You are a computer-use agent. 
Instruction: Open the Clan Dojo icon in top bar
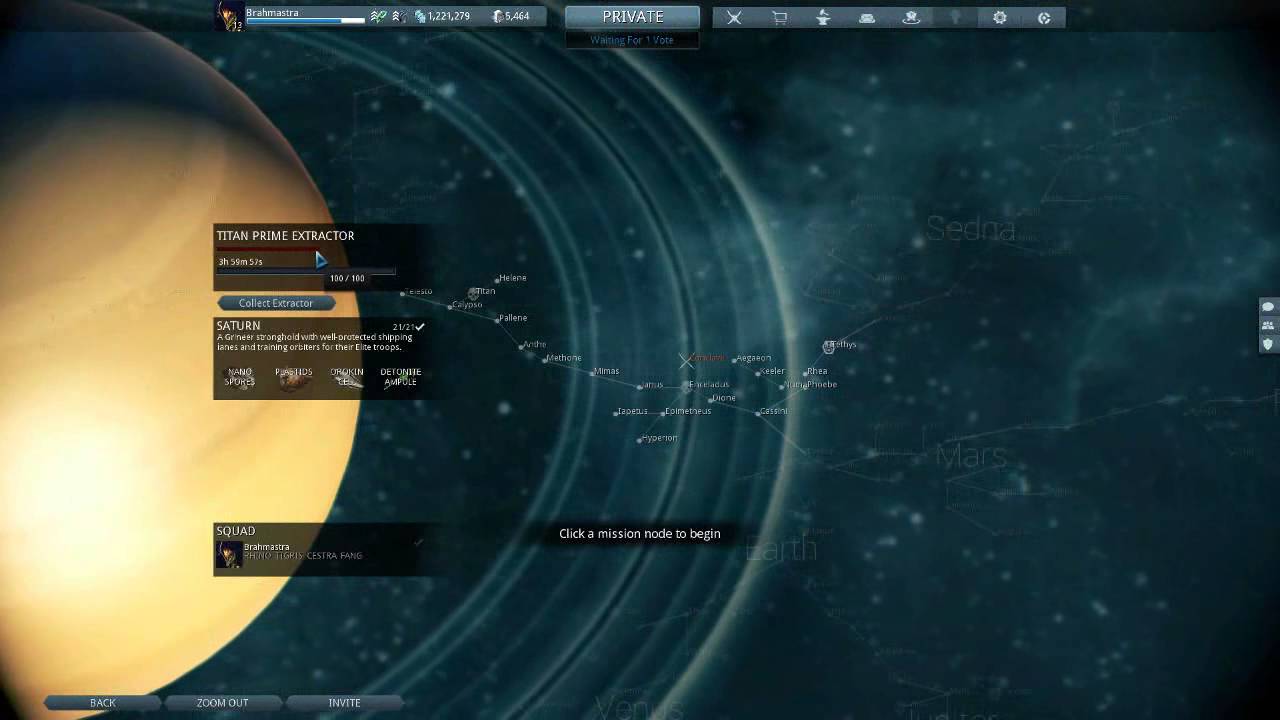(x=911, y=17)
